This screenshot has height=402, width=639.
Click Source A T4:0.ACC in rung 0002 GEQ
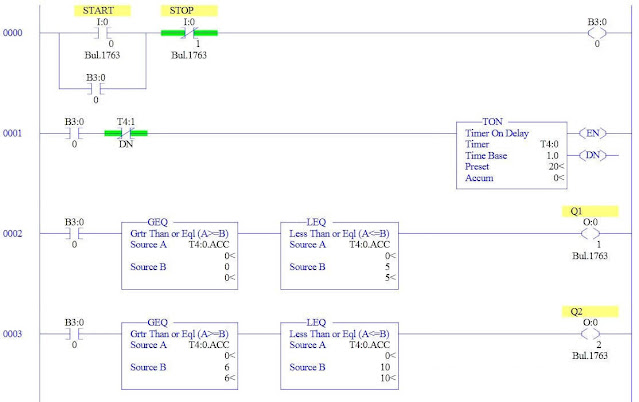[x=209, y=245]
